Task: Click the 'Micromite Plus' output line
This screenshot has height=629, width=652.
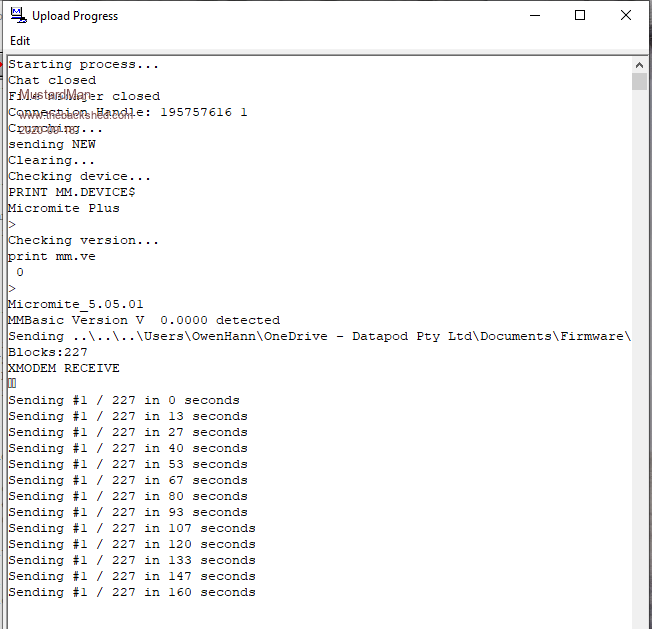Action: pyautogui.click(x=63, y=208)
